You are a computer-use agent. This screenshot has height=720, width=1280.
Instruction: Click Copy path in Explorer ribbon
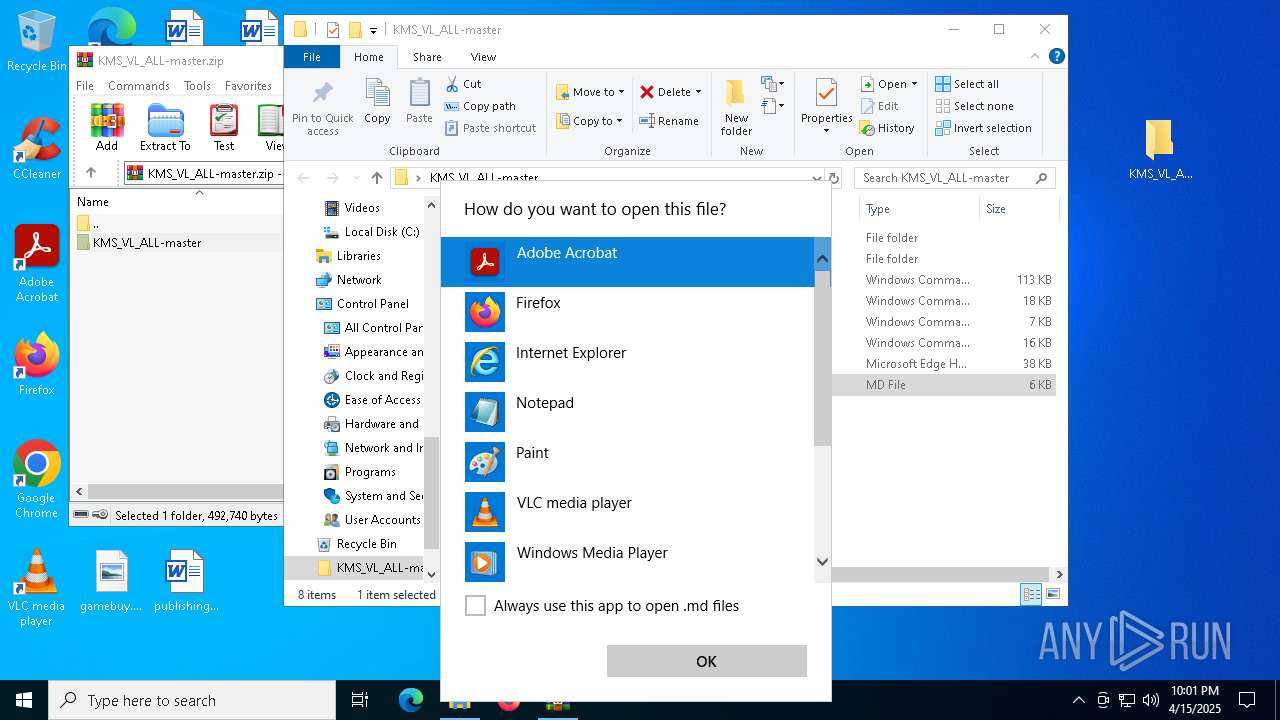click(480, 106)
